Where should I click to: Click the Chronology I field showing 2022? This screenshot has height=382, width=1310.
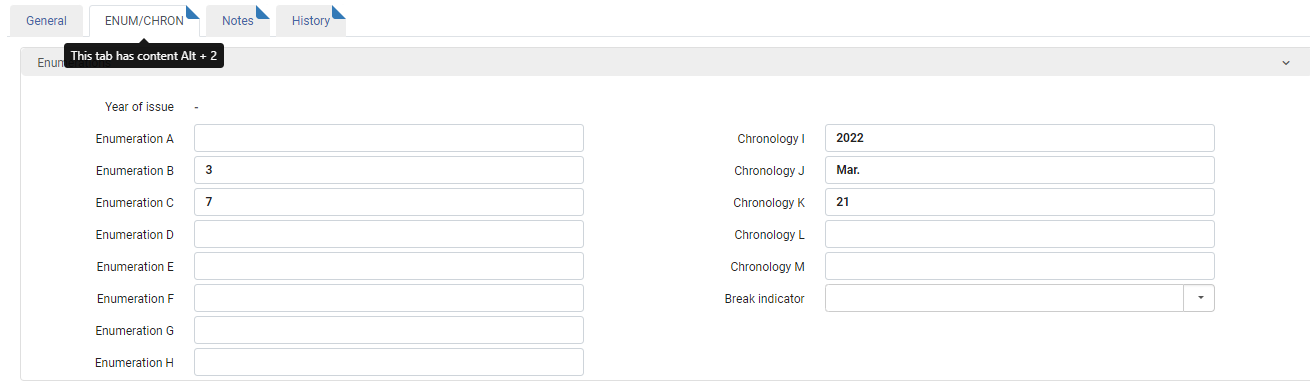[1020, 138]
